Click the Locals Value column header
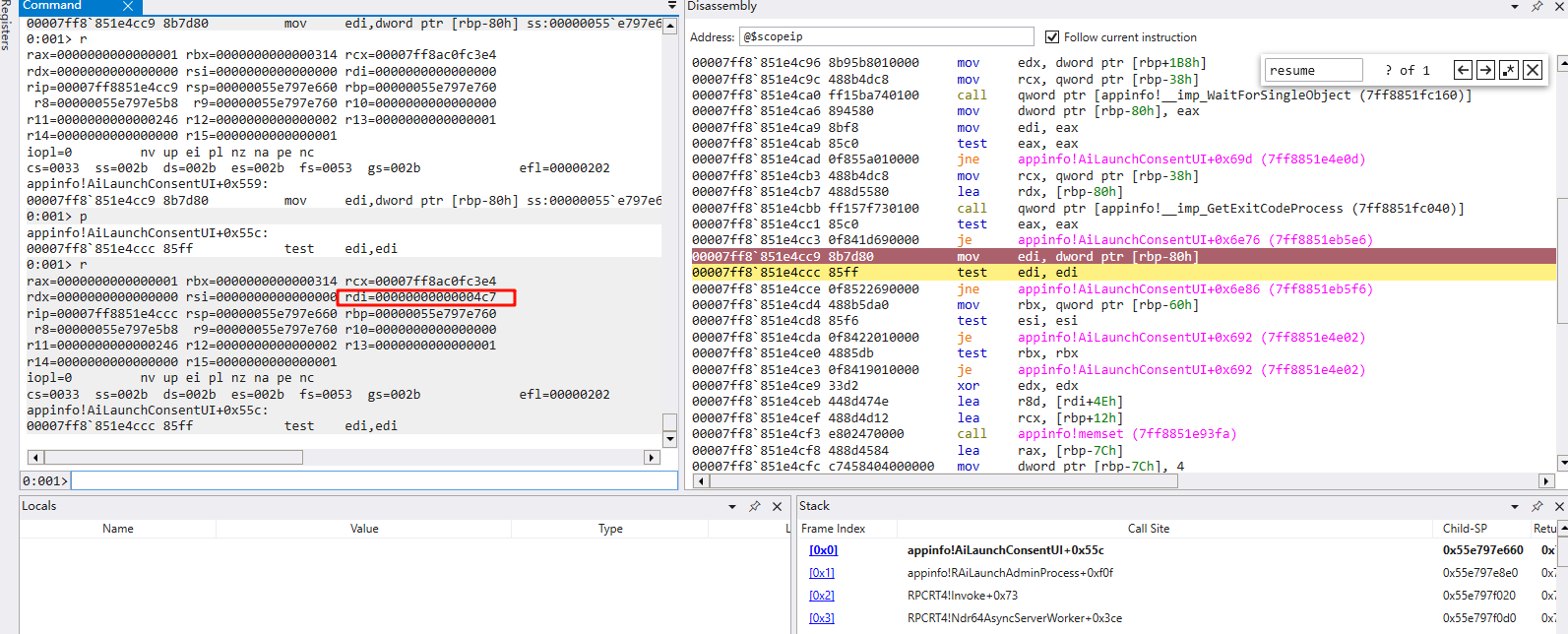The image size is (1568, 634). pos(364,529)
